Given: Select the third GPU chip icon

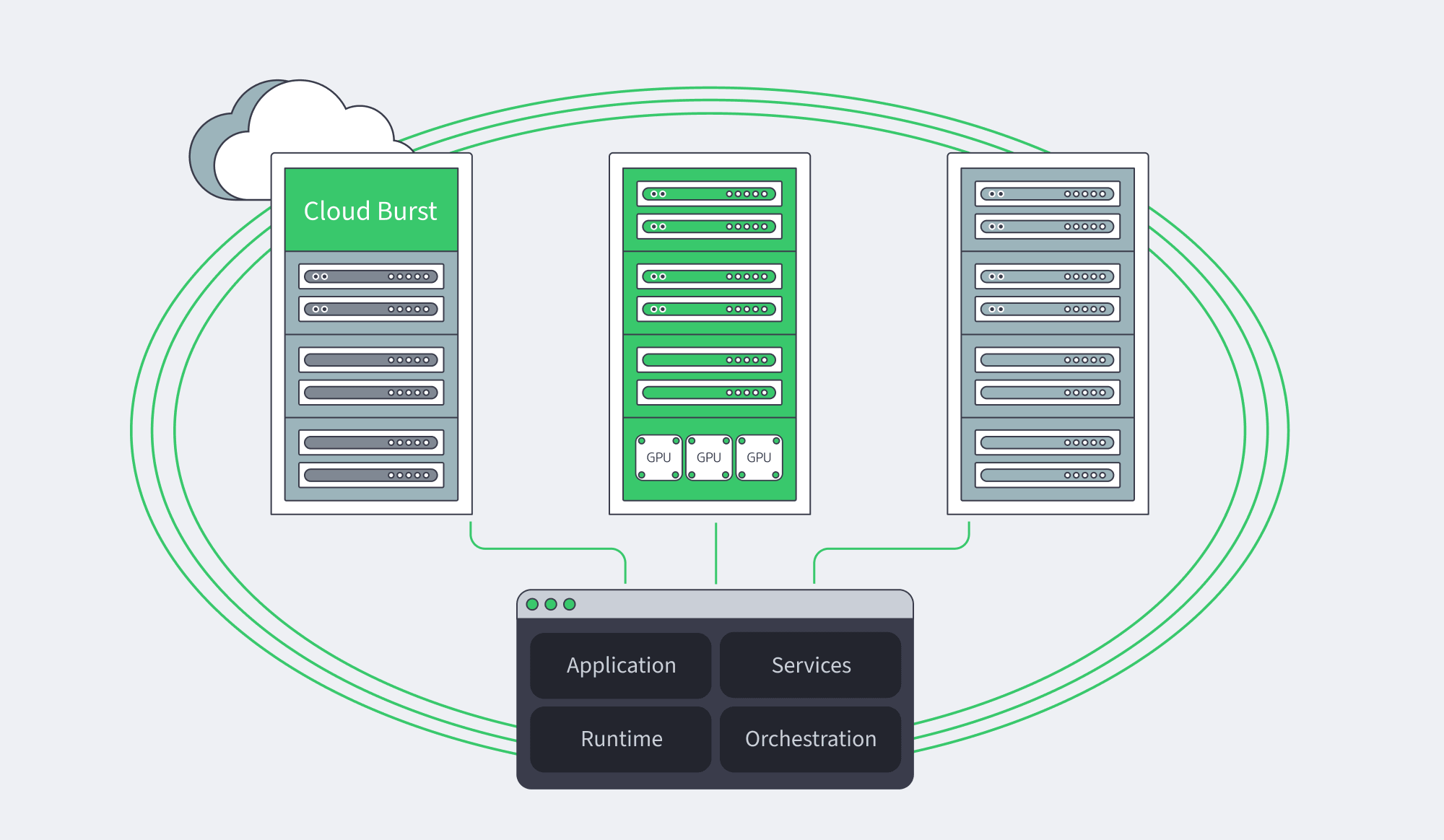Looking at the screenshot, I should click(759, 458).
